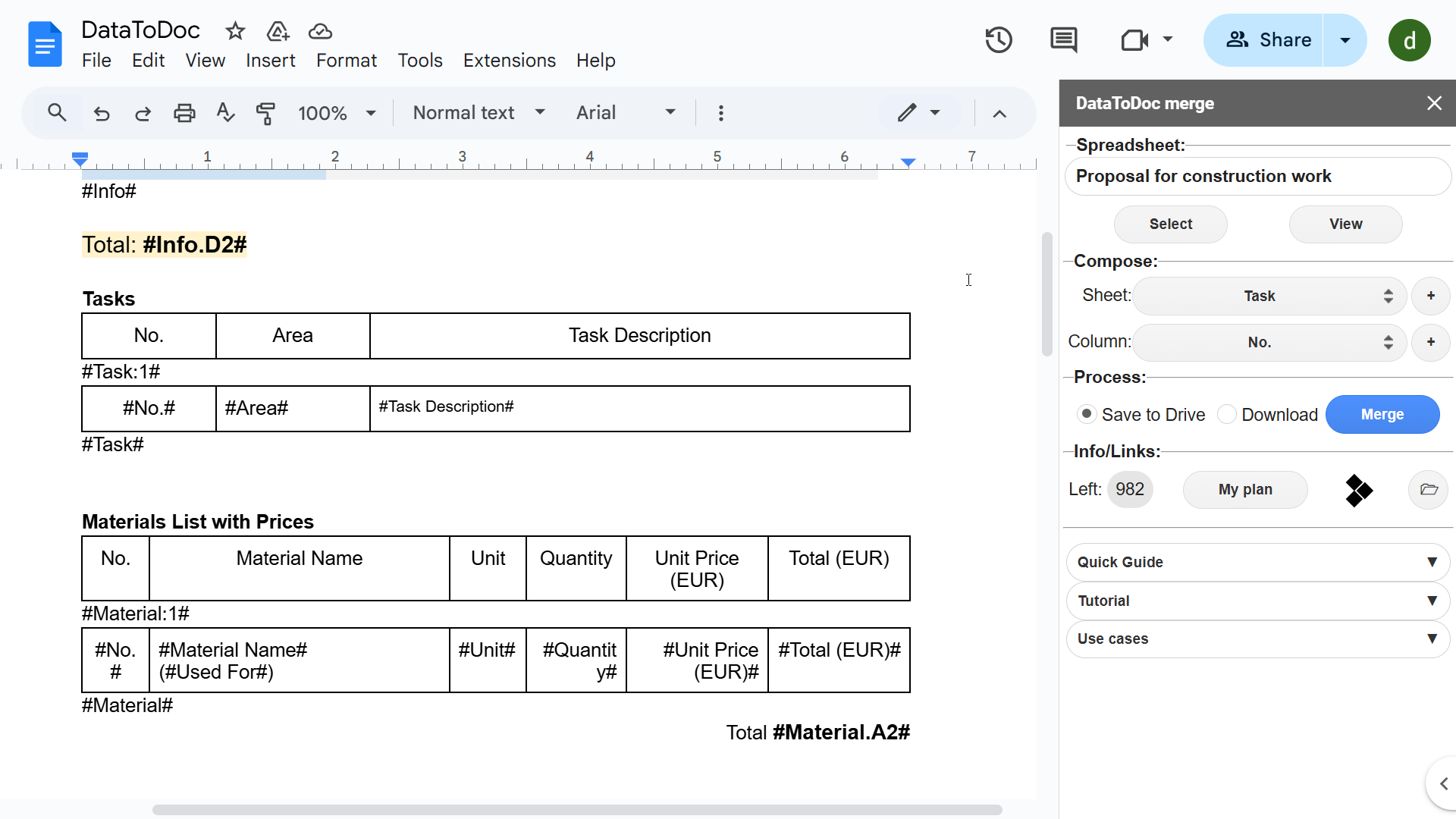
Task: Select the Download radio option
Action: point(1226,414)
